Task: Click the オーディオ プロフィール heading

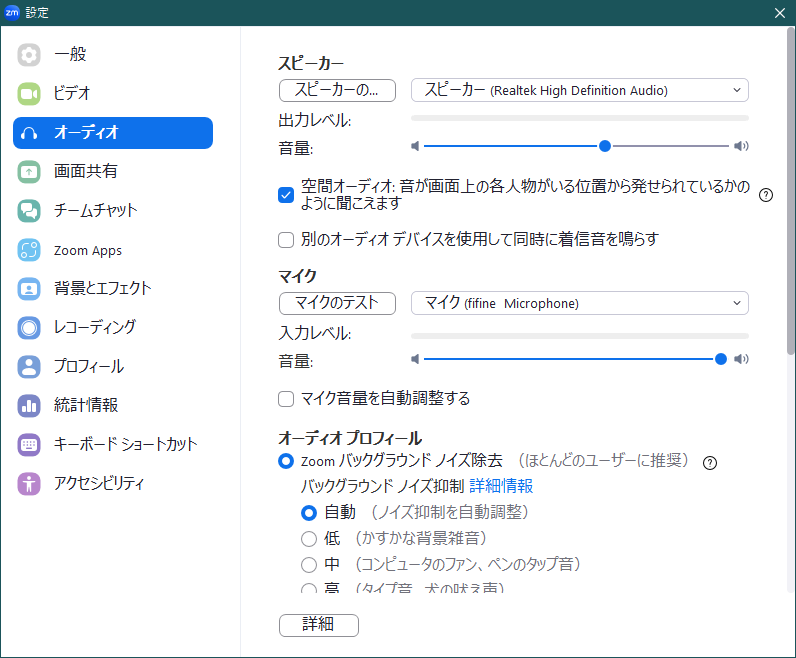Action: coord(350,438)
